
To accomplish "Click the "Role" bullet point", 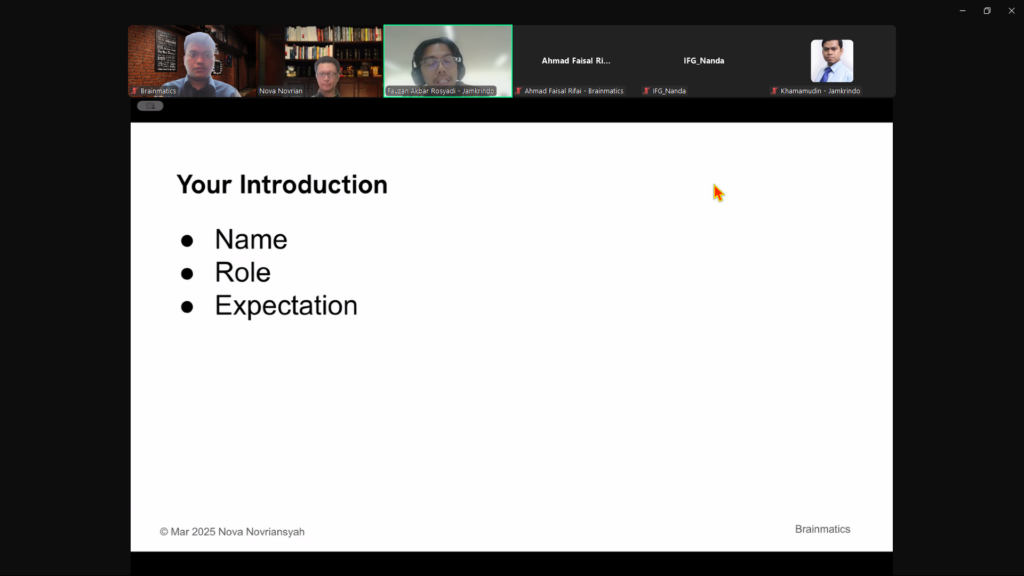I will point(242,273).
